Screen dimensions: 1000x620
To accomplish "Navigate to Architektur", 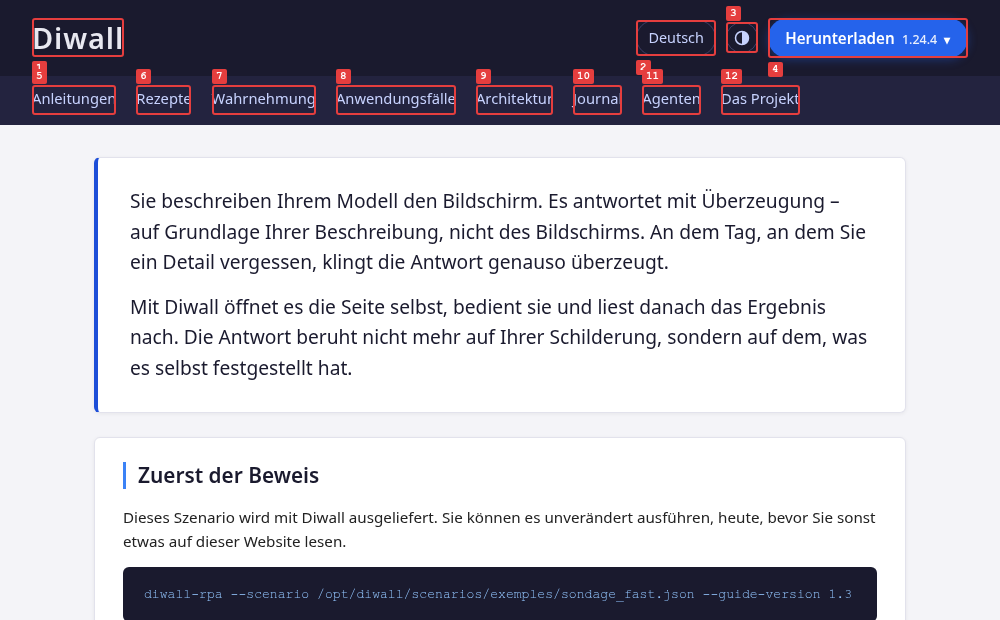I will (514, 100).
